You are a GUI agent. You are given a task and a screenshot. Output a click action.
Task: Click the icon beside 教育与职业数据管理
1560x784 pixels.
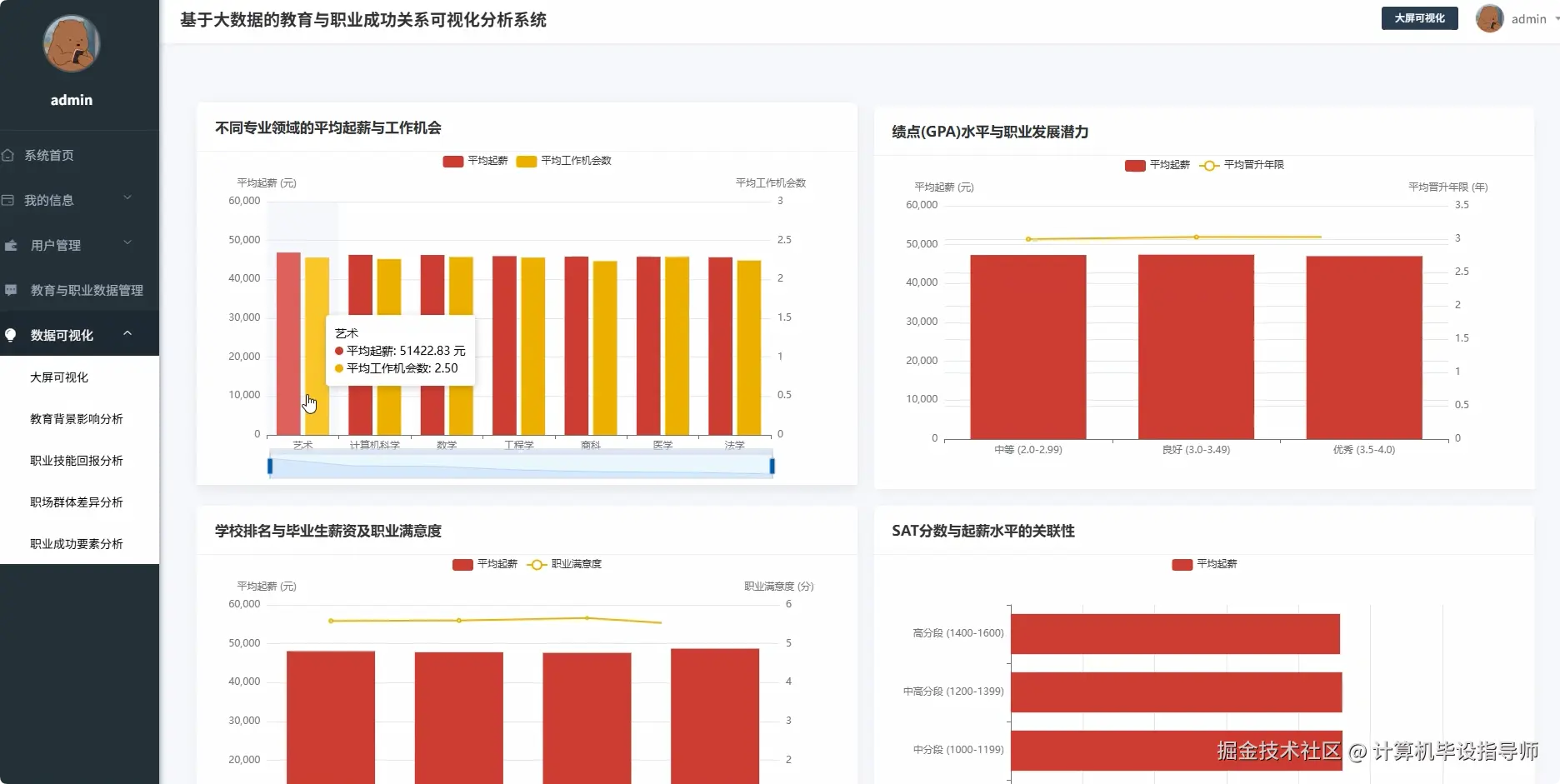pos(11,290)
